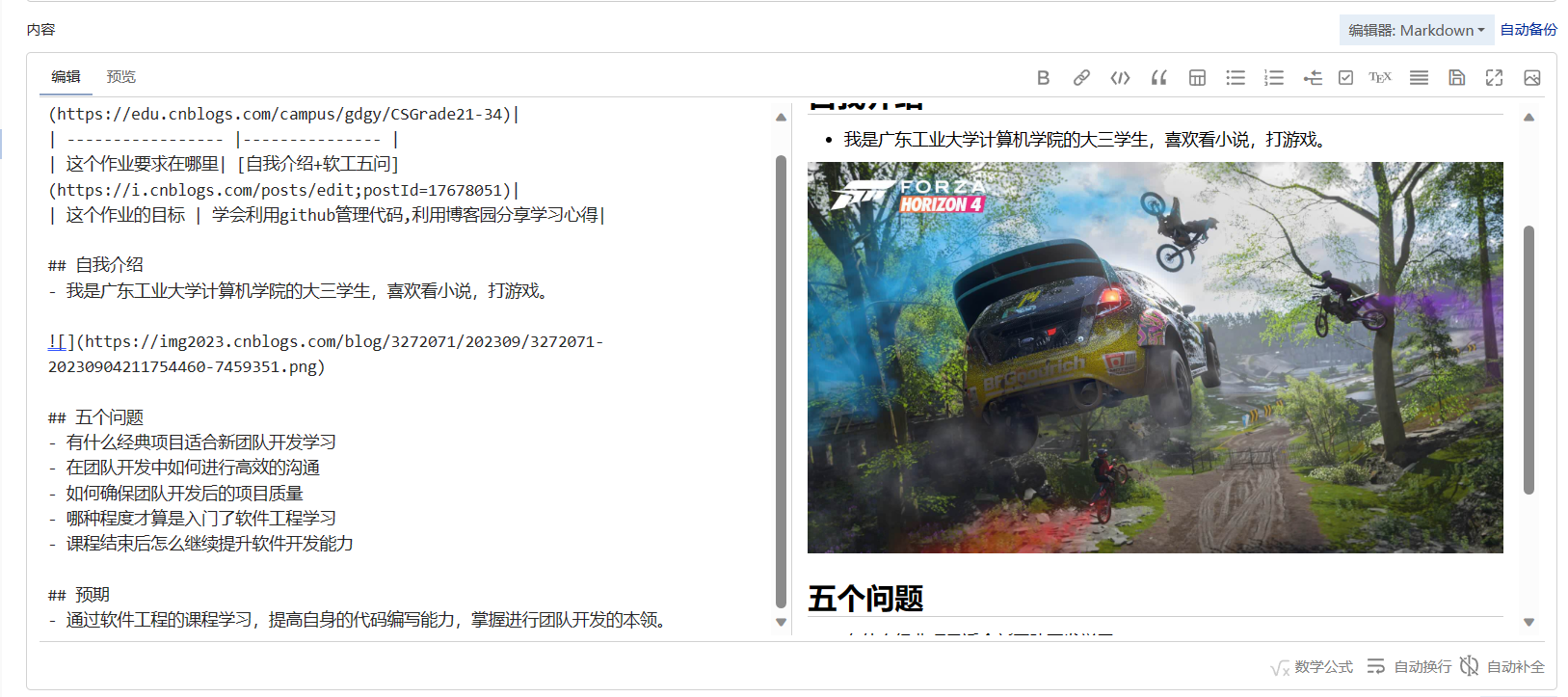This screenshot has width=1568, height=697.
Task: Switch to the 编辑 tab
Action: [66, 77]
